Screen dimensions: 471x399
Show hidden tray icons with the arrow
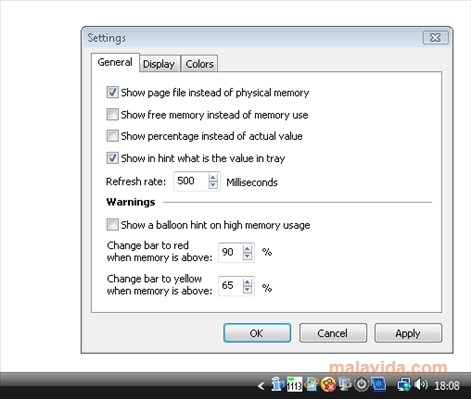(261, 386)
